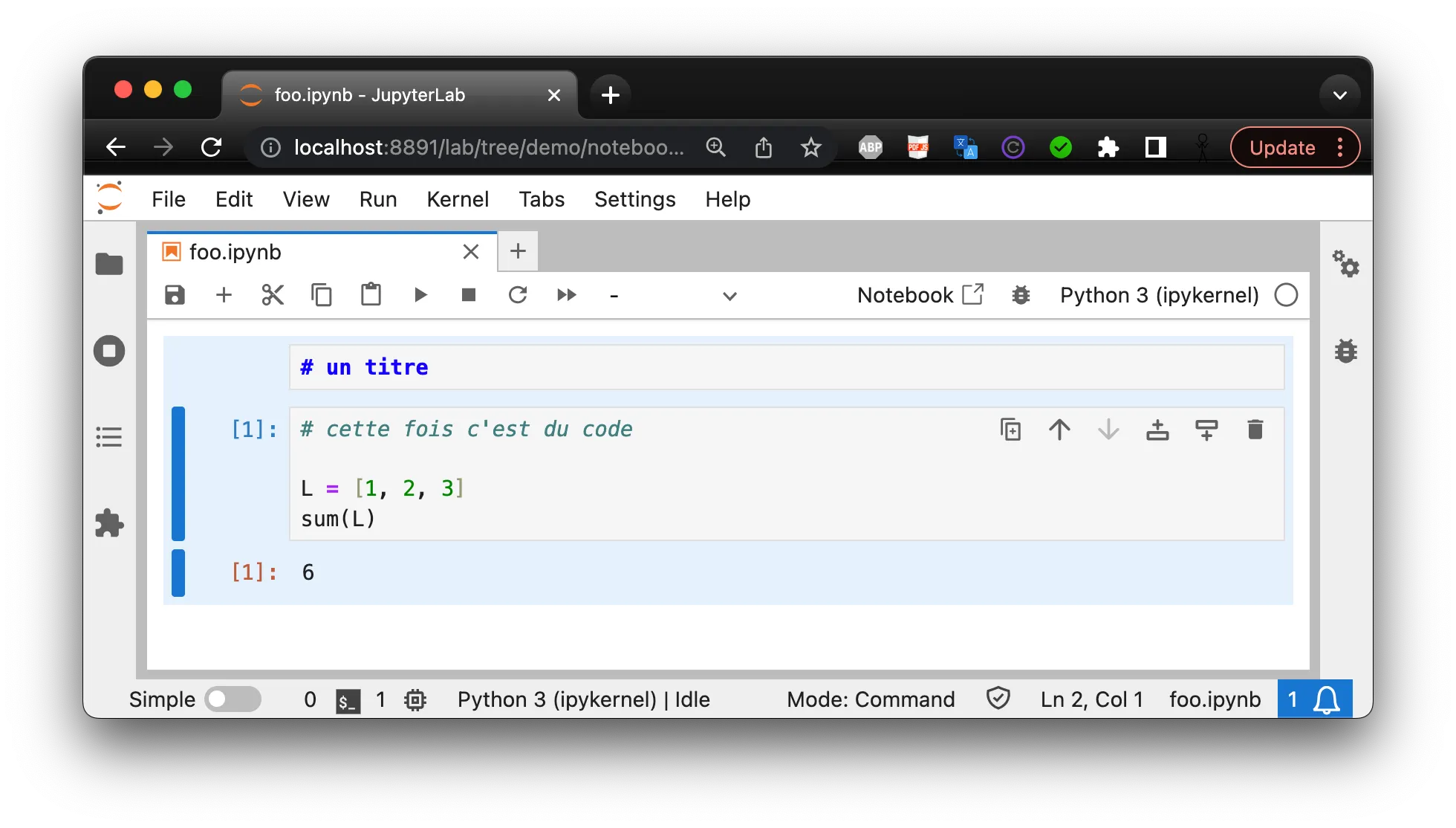Click the Chrome Update button
This screenshot has height=828, width=1456.
(1282, 147)
